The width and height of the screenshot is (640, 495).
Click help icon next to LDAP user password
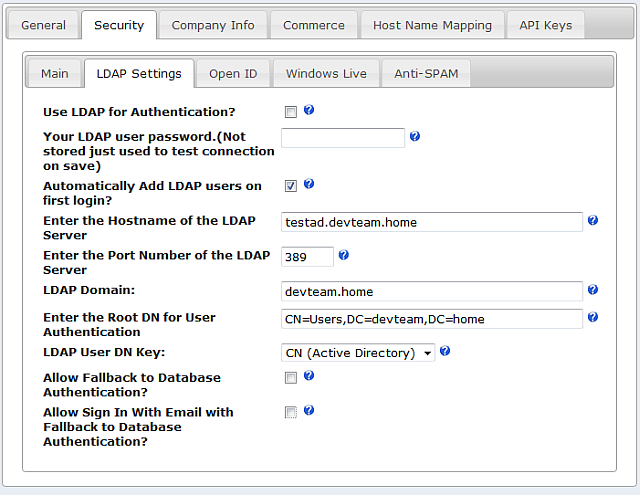(415, 136)
